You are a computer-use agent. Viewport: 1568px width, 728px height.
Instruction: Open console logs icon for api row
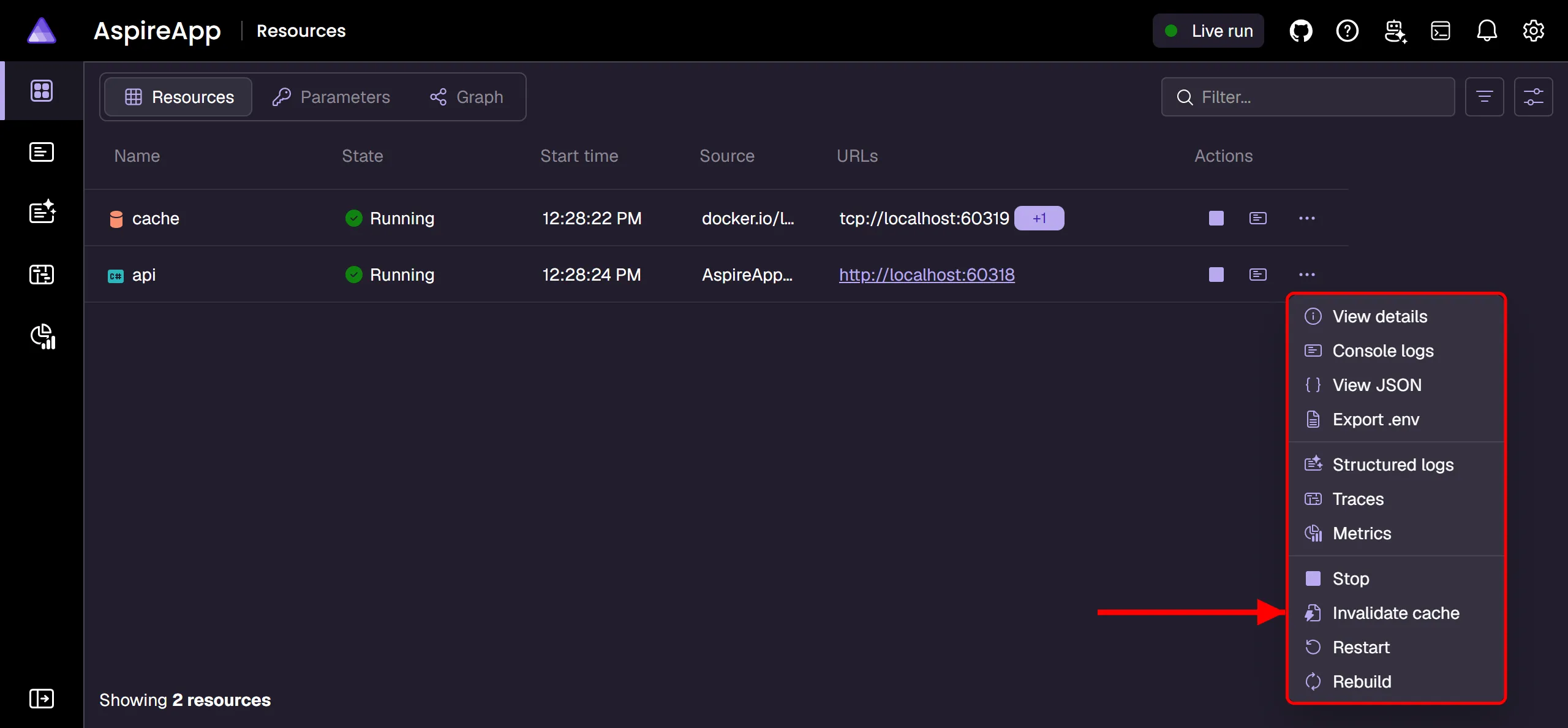pos(1258,275)
